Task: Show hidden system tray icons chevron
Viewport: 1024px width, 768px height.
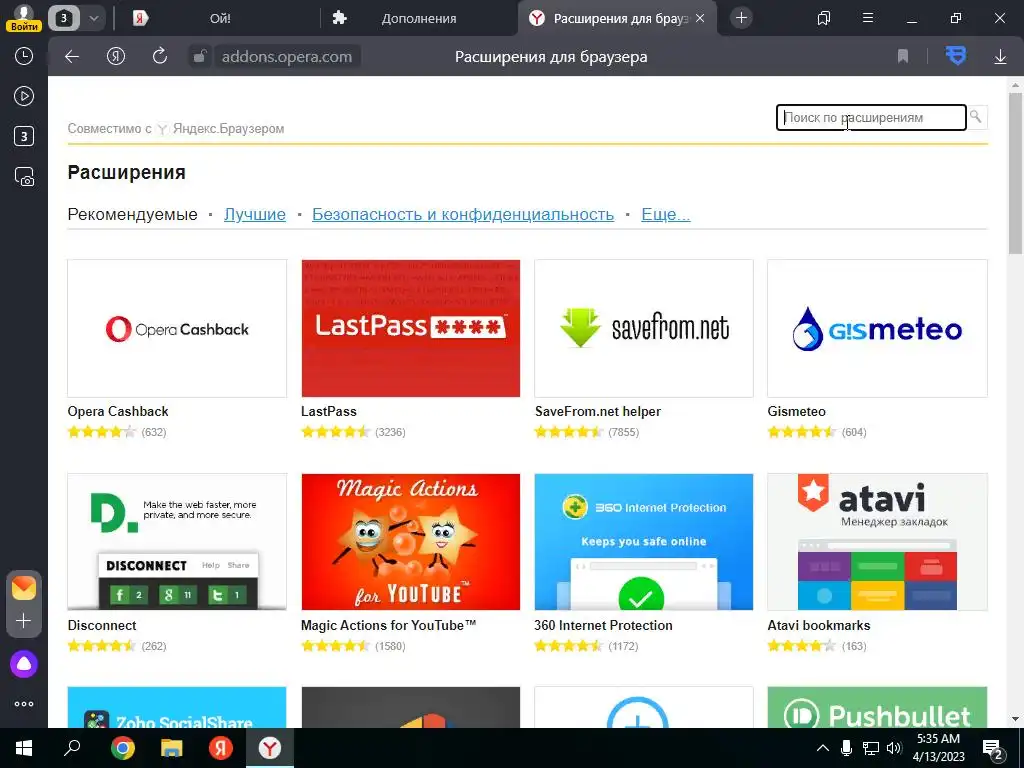Action: click(823, 748)
